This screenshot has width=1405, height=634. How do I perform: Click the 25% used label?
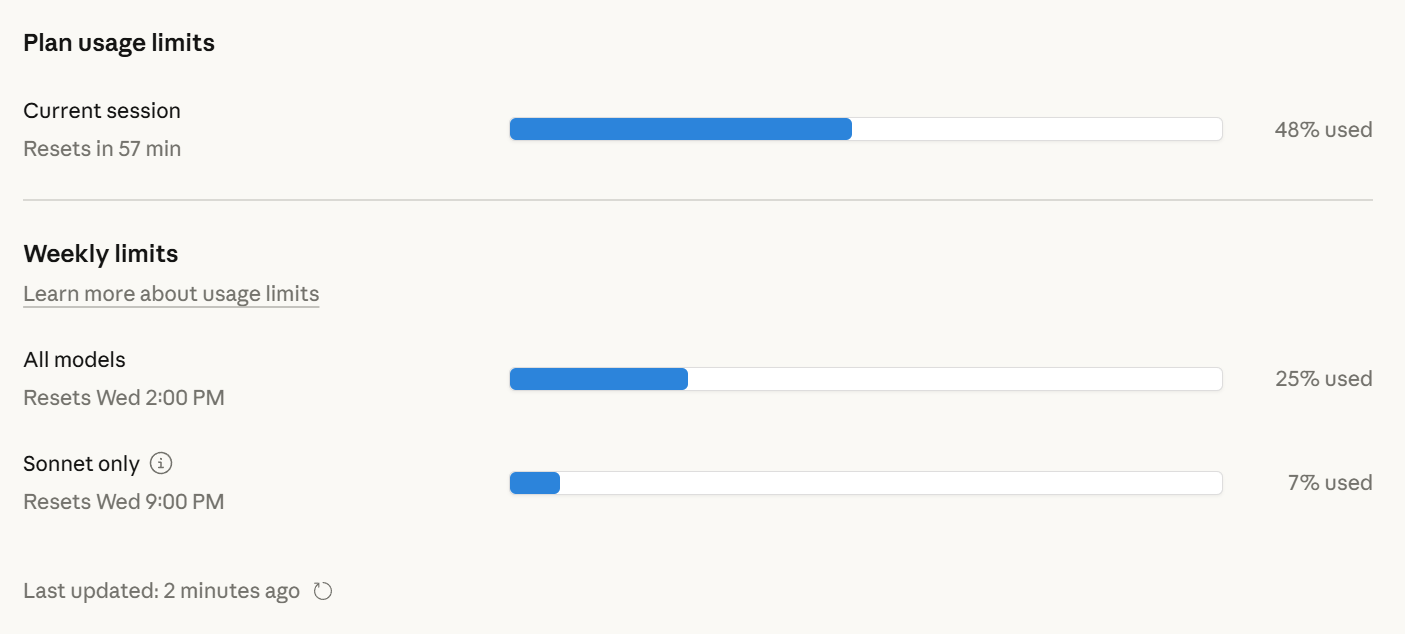click(1323, 379)
